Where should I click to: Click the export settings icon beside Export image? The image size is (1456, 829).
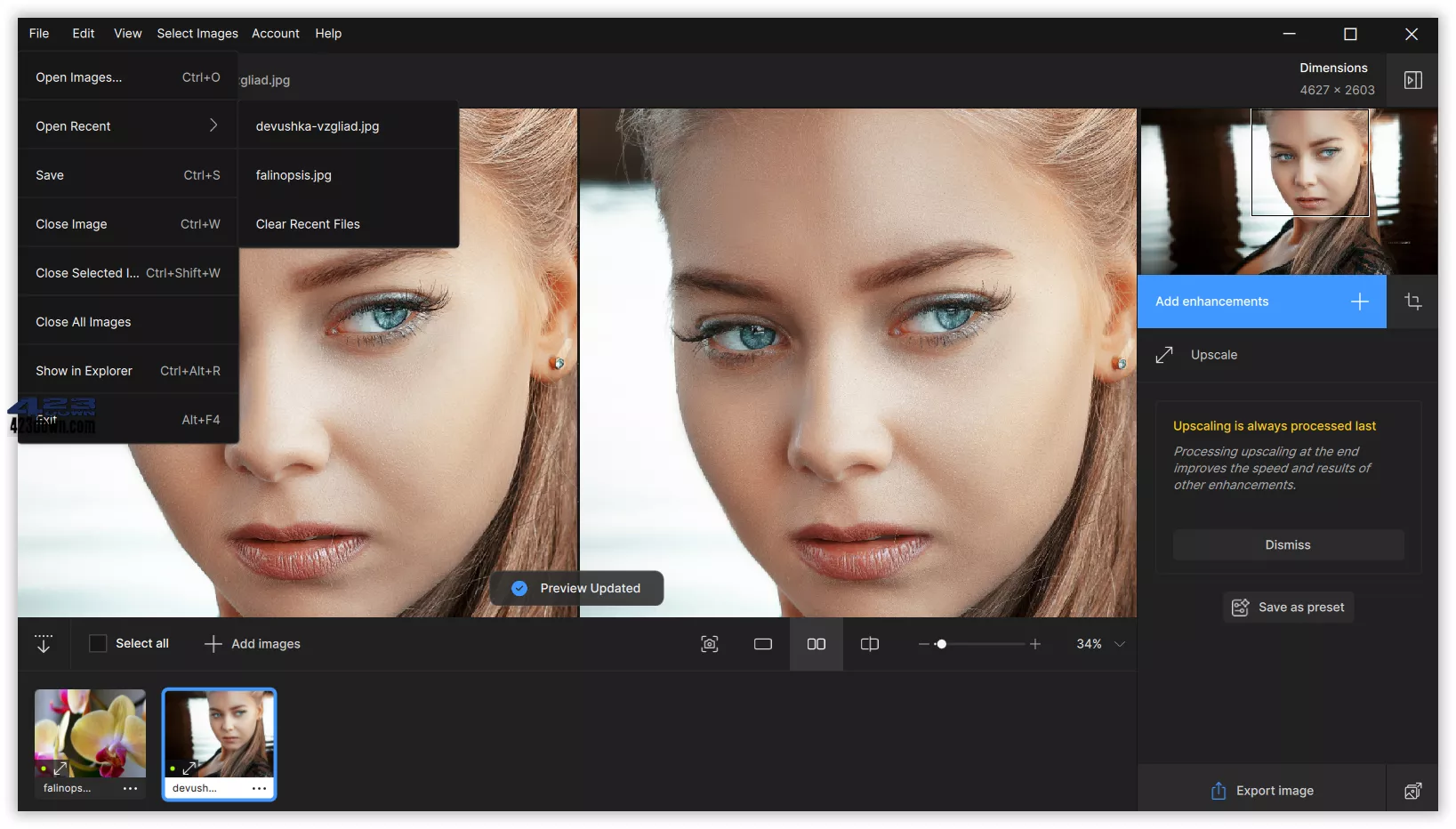pos(1413,790)
